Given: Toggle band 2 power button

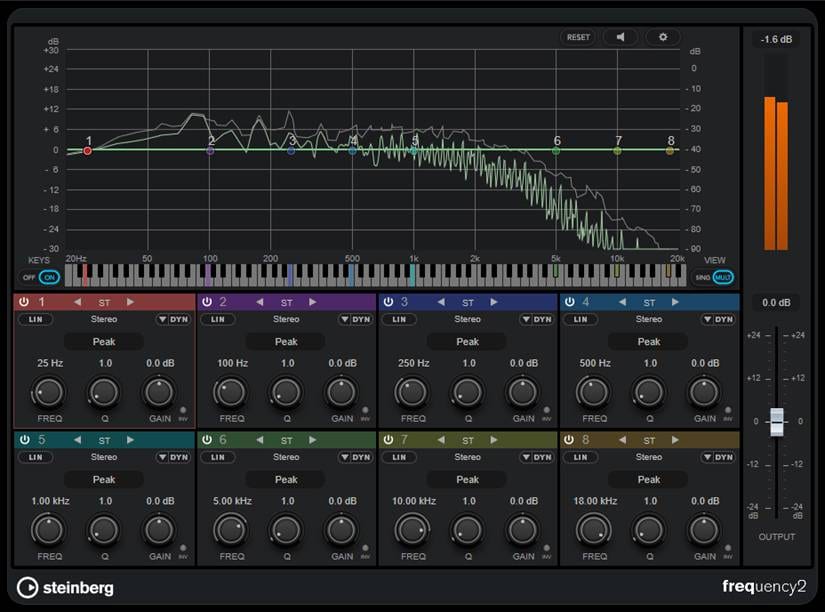Looking at the screenshot, I should click(207, 302).
